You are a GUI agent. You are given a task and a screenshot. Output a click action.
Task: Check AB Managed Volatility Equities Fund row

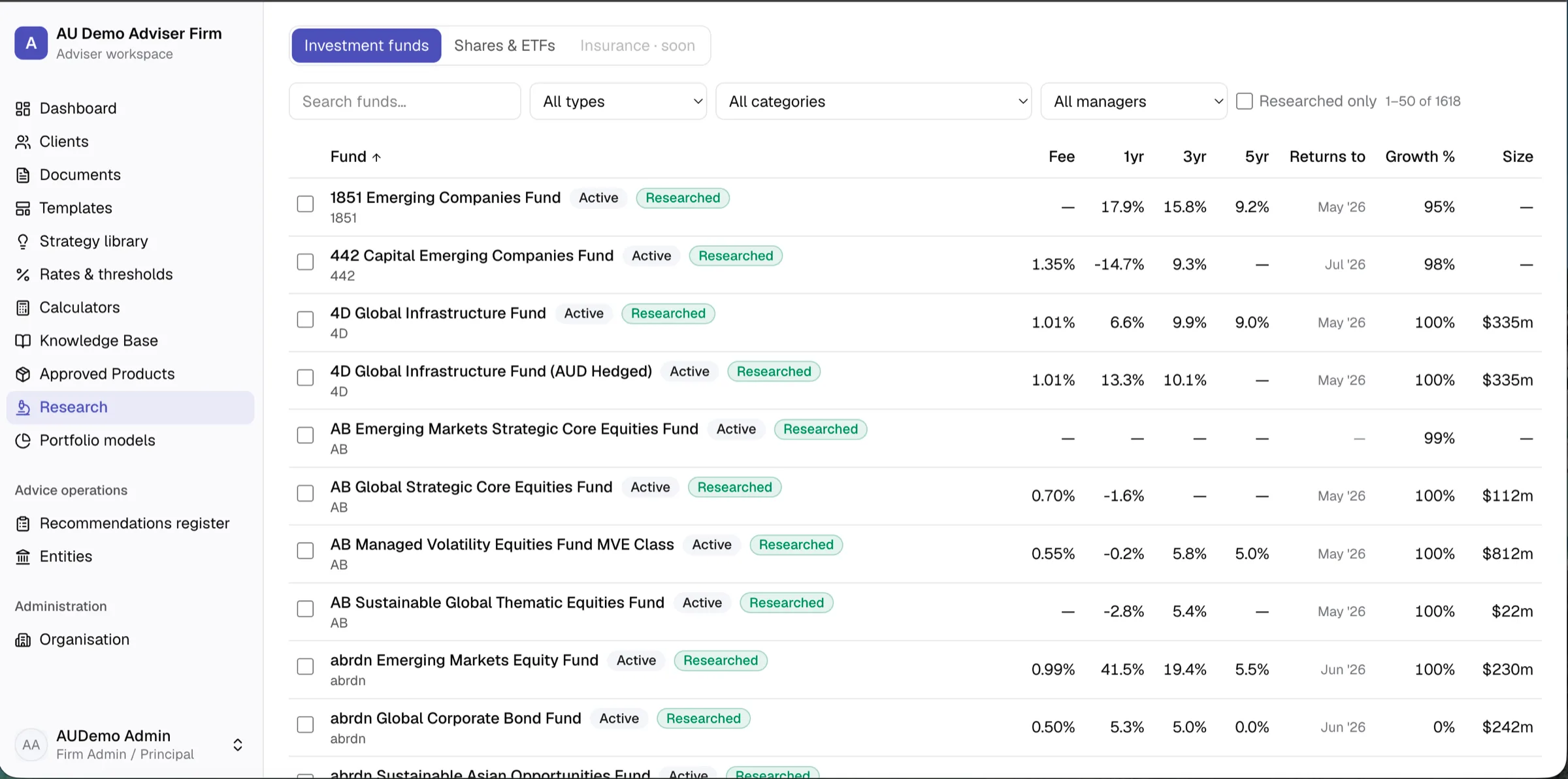coord(305,550)
